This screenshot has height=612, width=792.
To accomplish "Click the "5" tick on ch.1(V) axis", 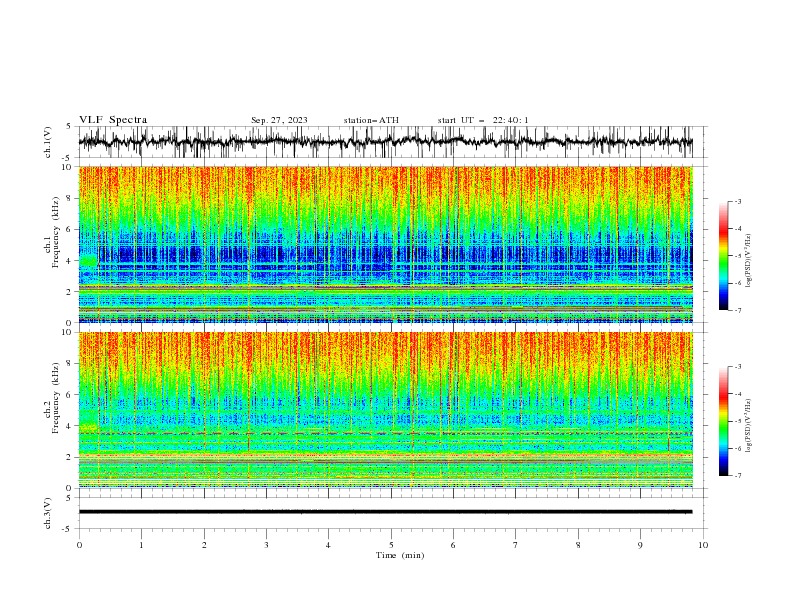I will coord(69,127).
